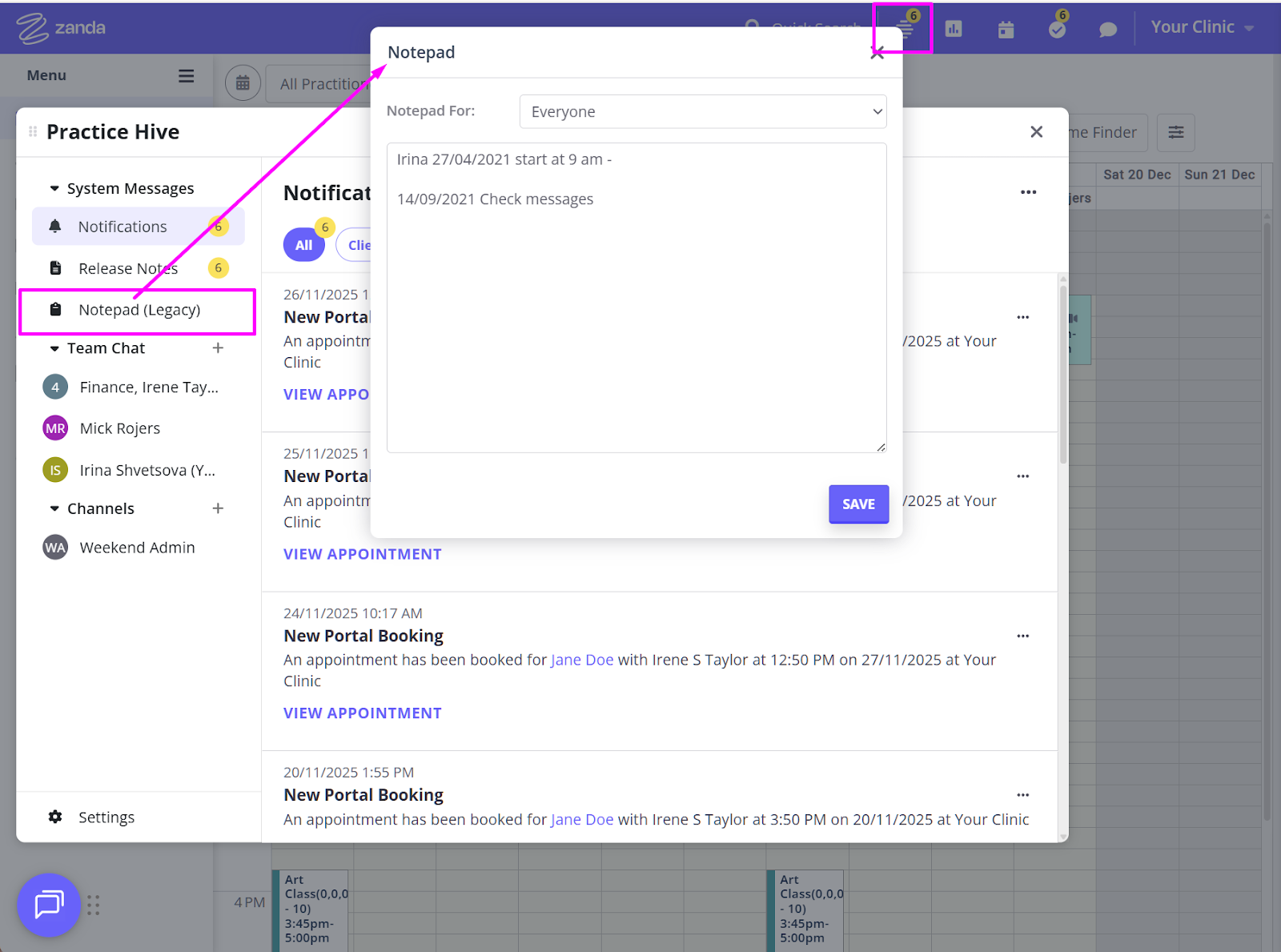Viewport: 1281px width, 952px height.
Task: Open tasks checkmark icon with badge
Action: coord(1057,30)
